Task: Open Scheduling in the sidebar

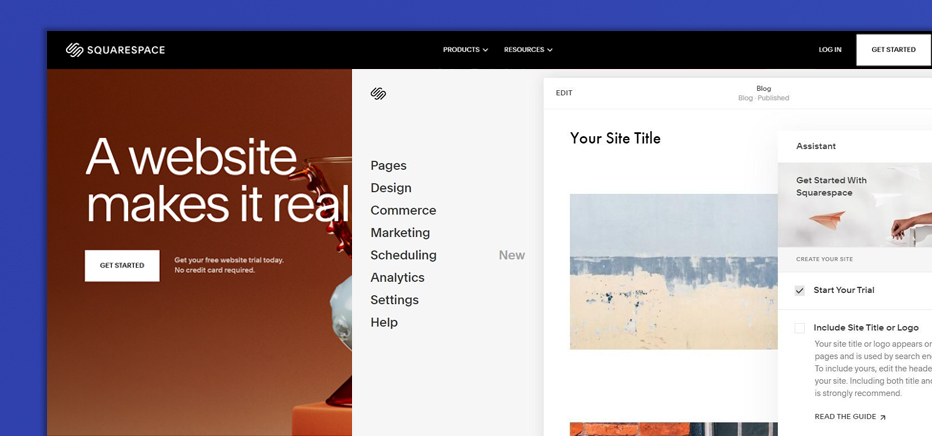Action: pos(403,255)
